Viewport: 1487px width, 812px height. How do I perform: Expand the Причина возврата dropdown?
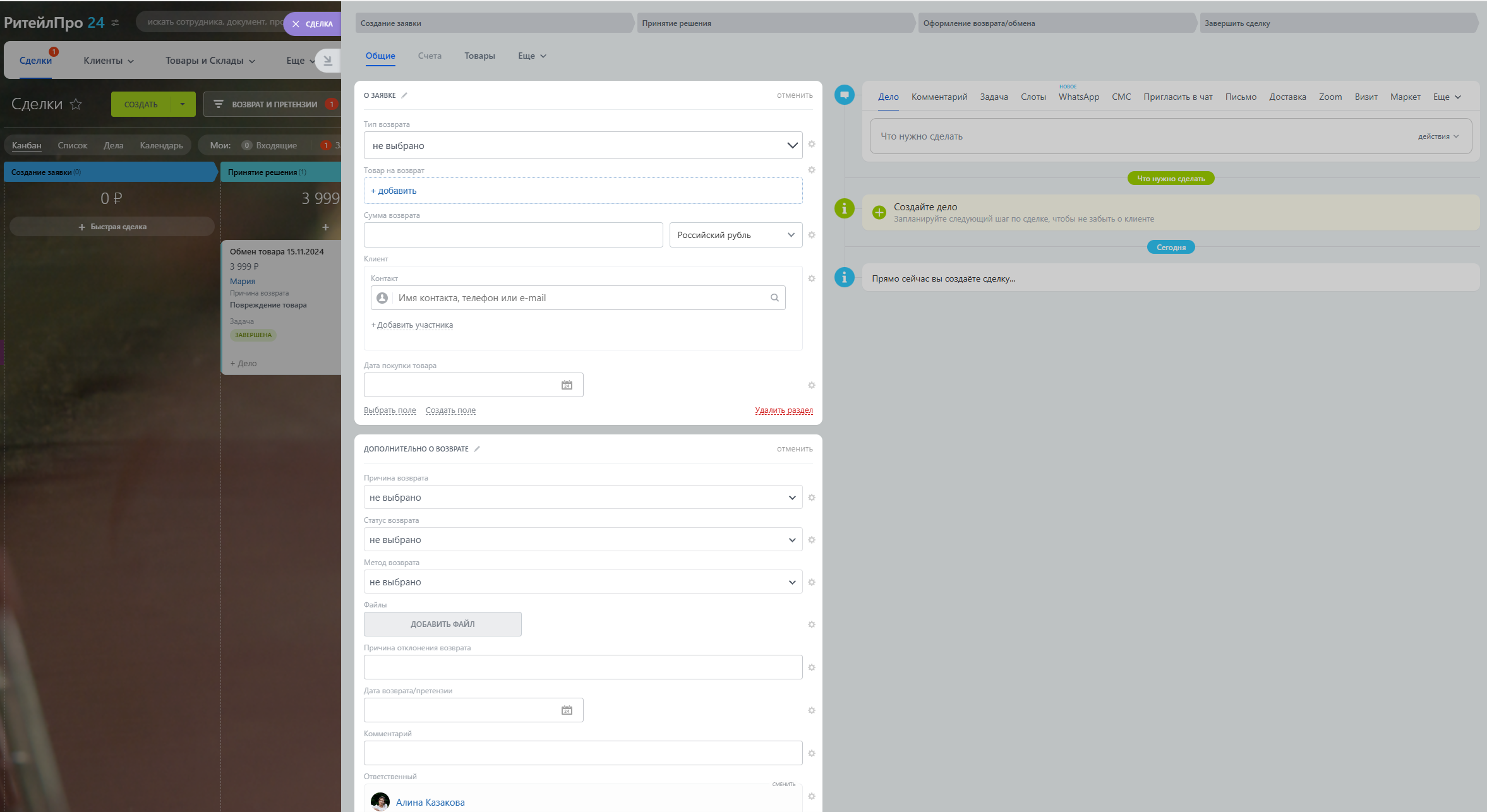tap(582, 498)
